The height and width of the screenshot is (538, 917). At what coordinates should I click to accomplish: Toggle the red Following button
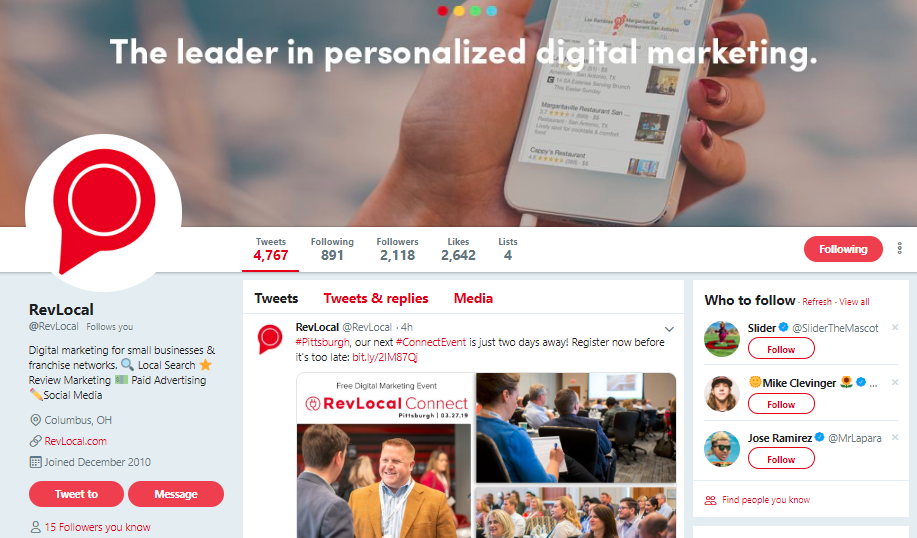tap(843, 249)
